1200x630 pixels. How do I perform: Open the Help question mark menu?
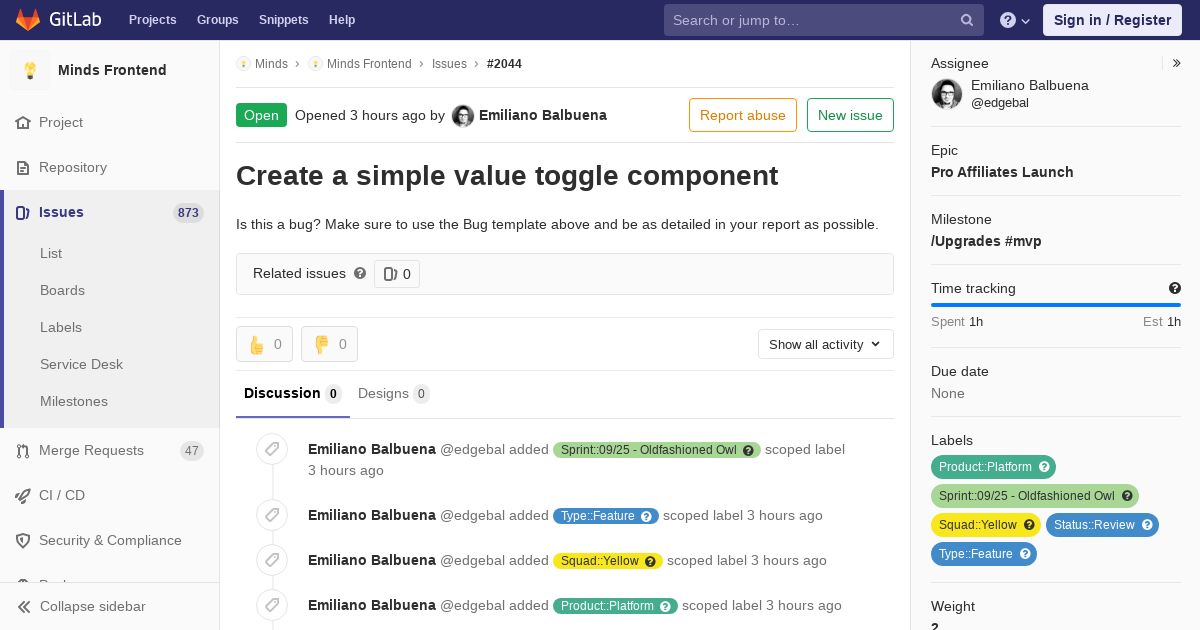(x=1015, y=20)
